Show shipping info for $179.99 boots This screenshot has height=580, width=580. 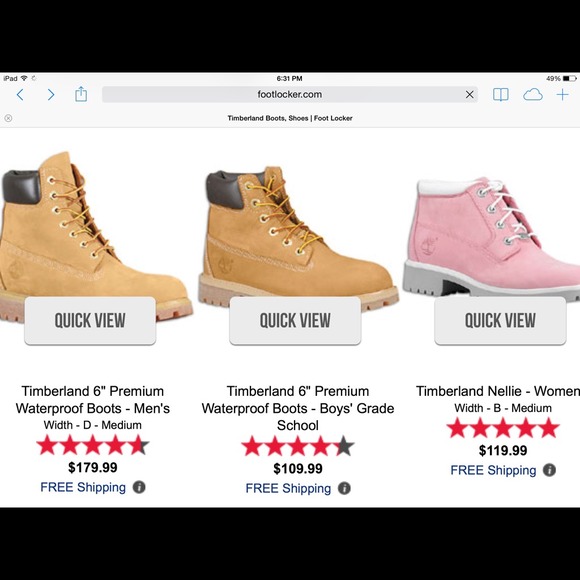(x=139, y=487)
